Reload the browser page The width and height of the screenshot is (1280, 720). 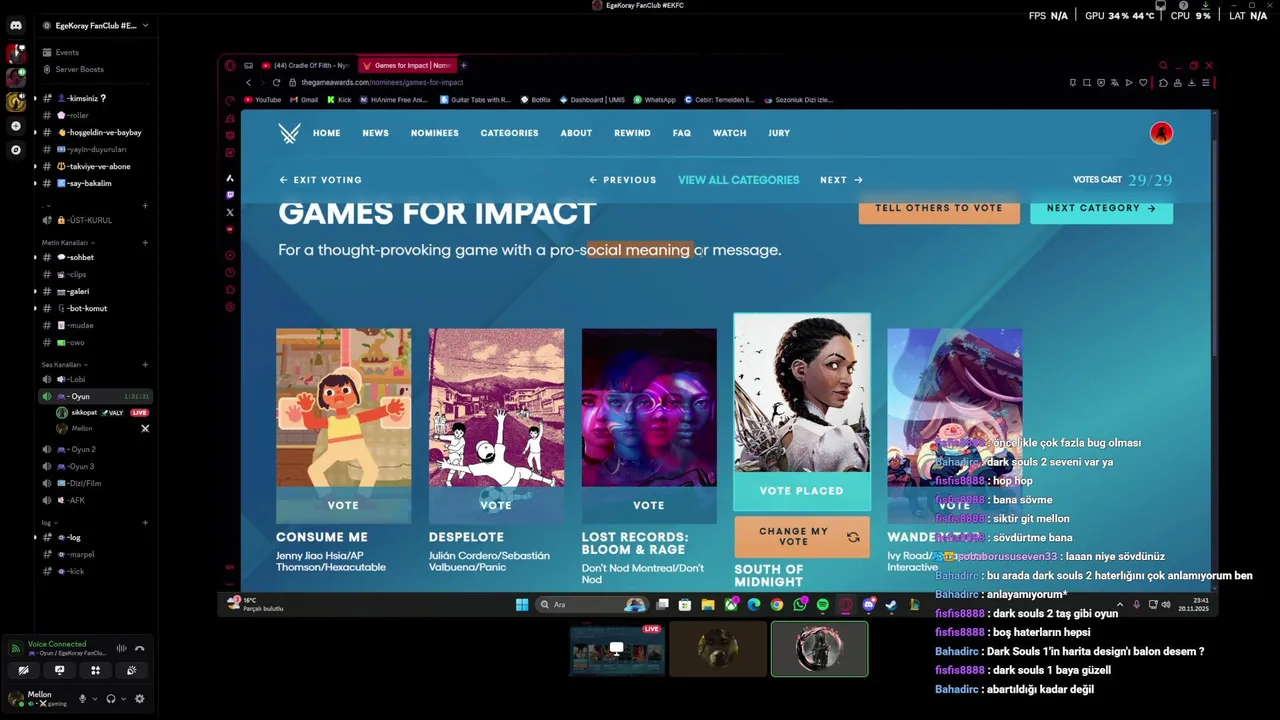click(x=276, y=82)
